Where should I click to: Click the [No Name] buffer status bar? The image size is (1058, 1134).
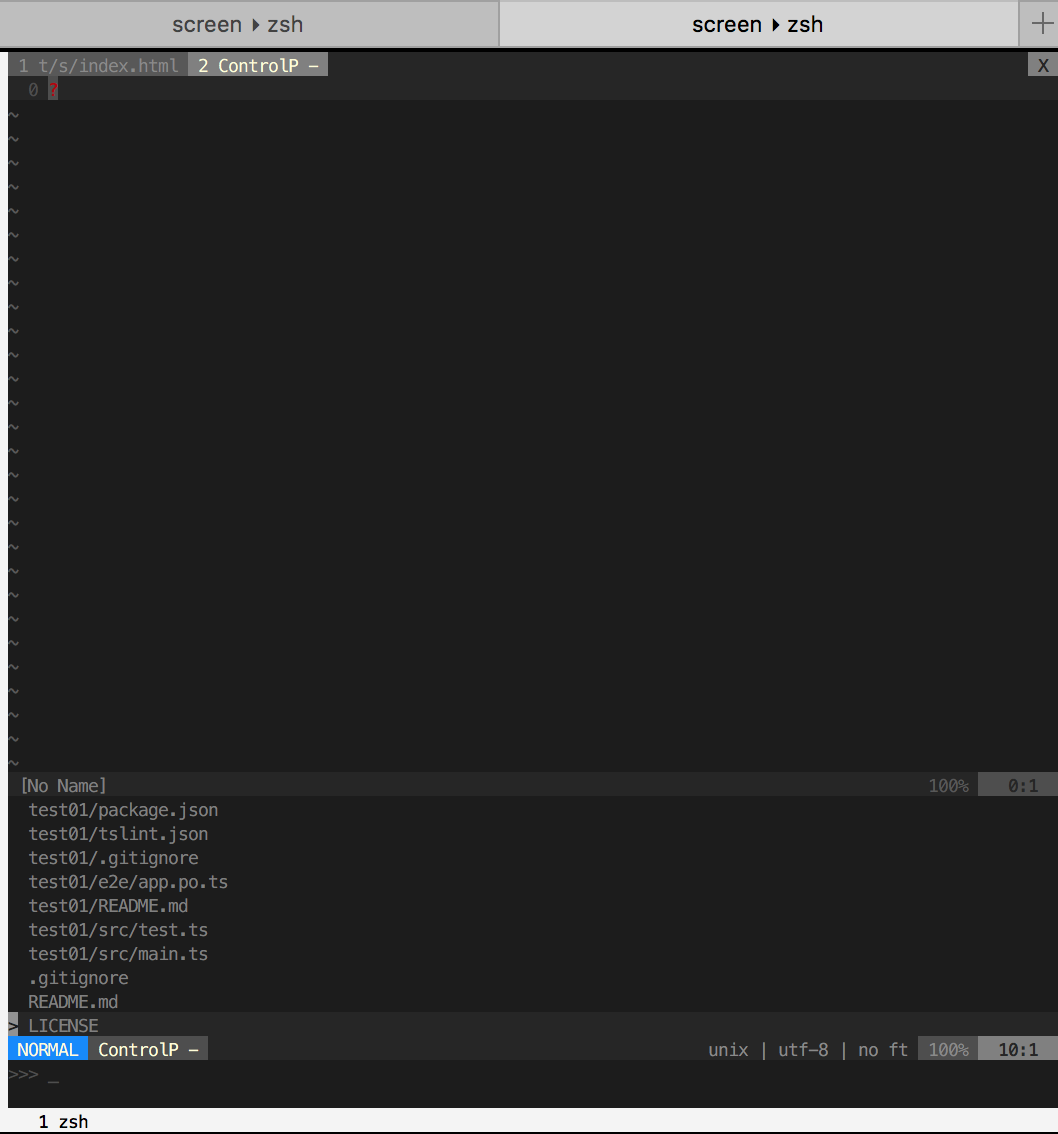[533, 785]
